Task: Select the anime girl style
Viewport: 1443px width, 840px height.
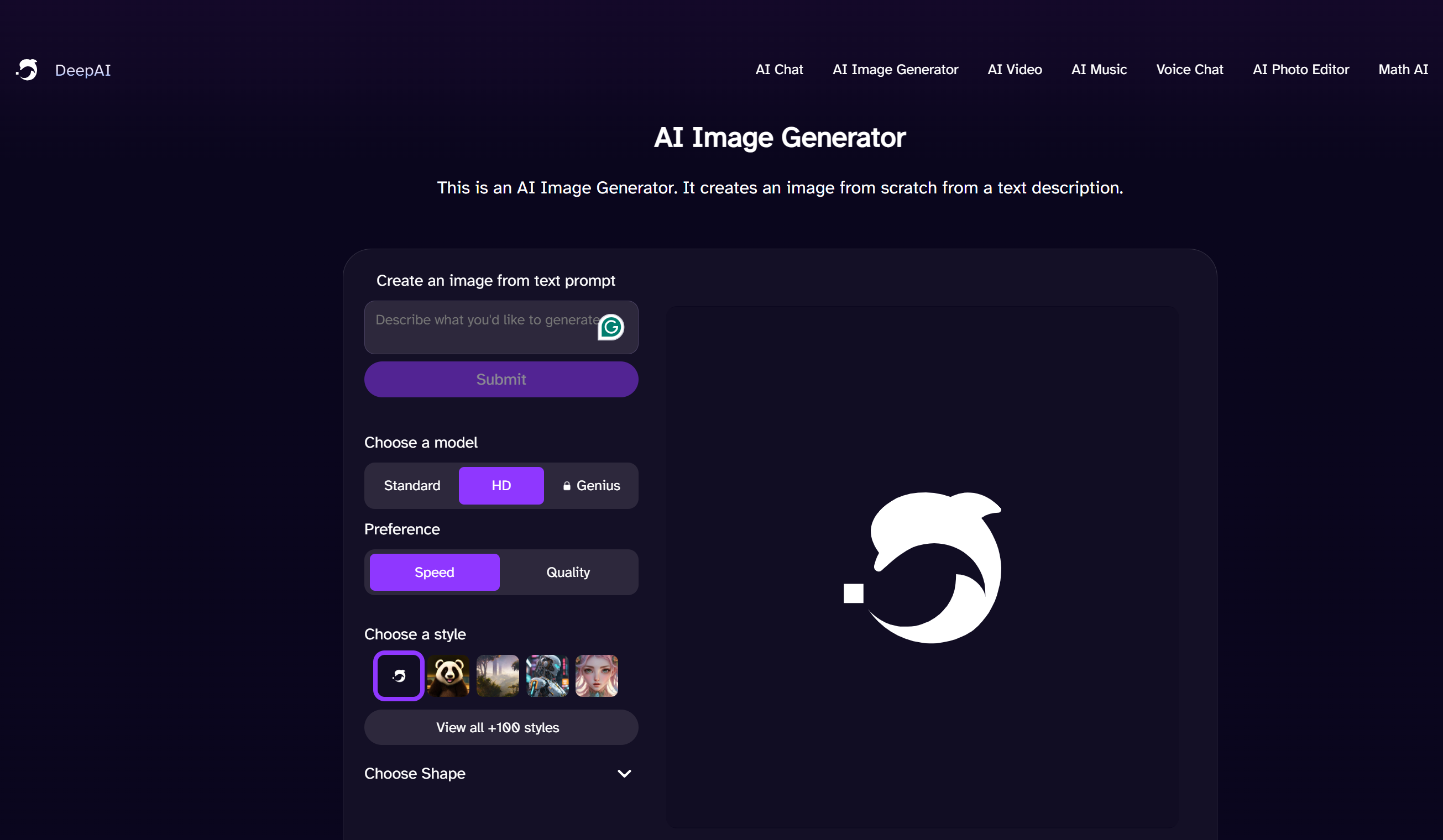Action: point(596,676)
